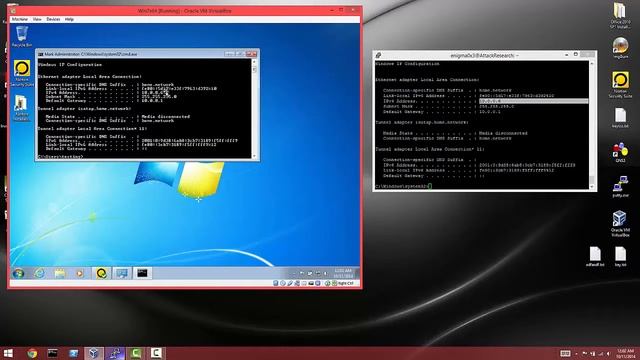Click the cmd.exe button on VM taskbar
Screen dimensions: 640x360
pos(142,273)
